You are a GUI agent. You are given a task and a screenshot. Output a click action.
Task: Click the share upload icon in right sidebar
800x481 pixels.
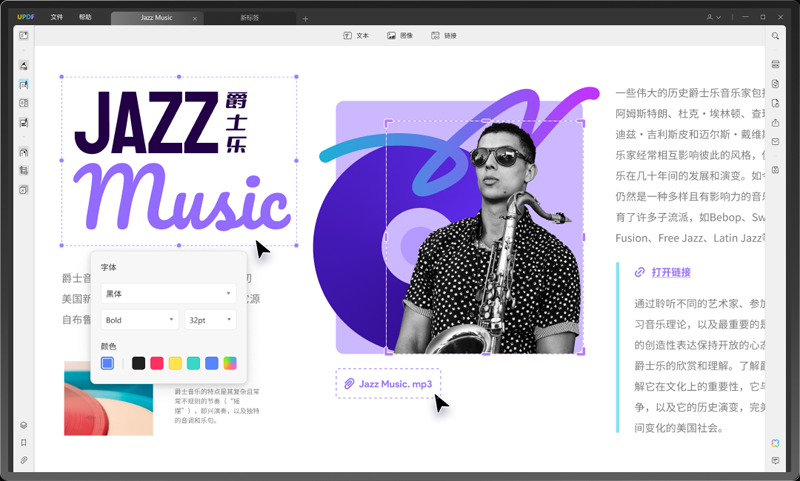(775, 122)
